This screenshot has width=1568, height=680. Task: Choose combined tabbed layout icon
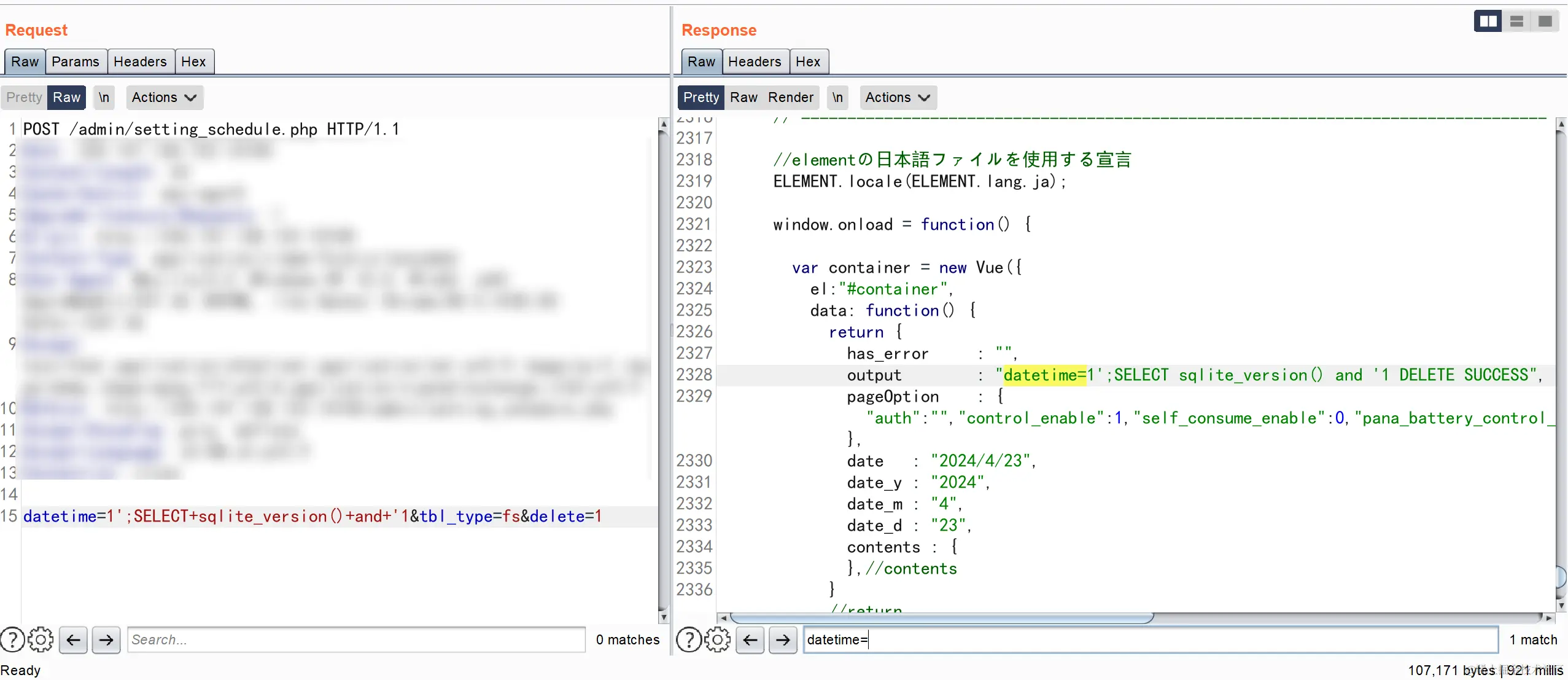pyautogui.click(x=1545, y=21)
